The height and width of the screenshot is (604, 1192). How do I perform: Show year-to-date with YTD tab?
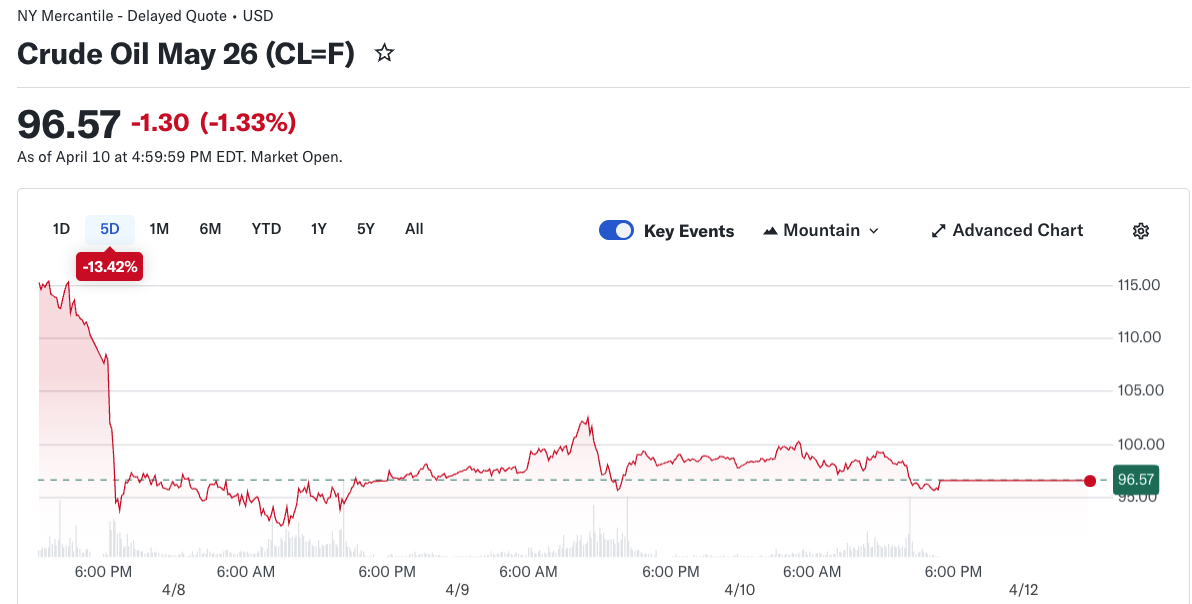266,229
